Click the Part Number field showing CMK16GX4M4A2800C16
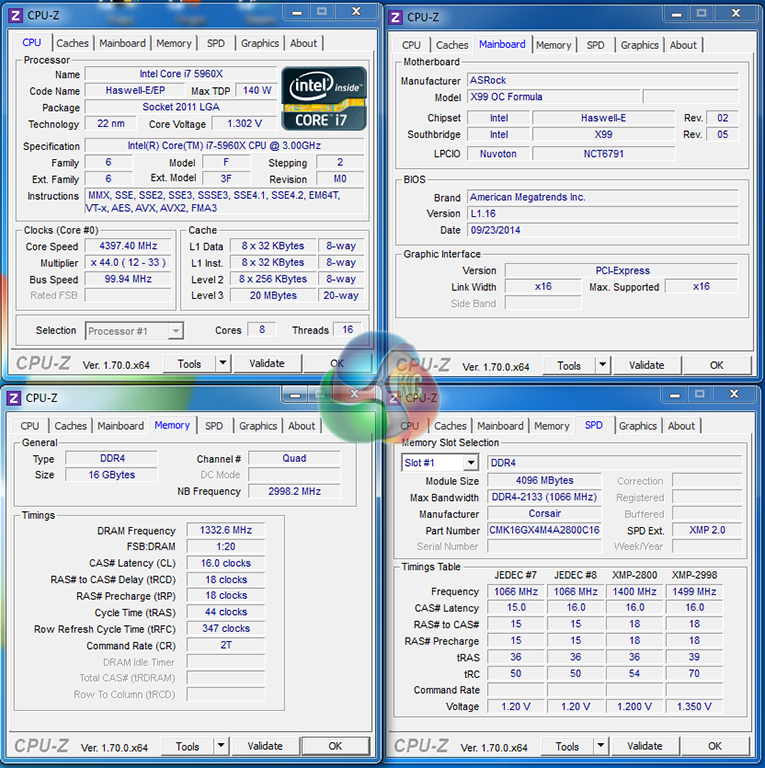 (x=544, y=530)
